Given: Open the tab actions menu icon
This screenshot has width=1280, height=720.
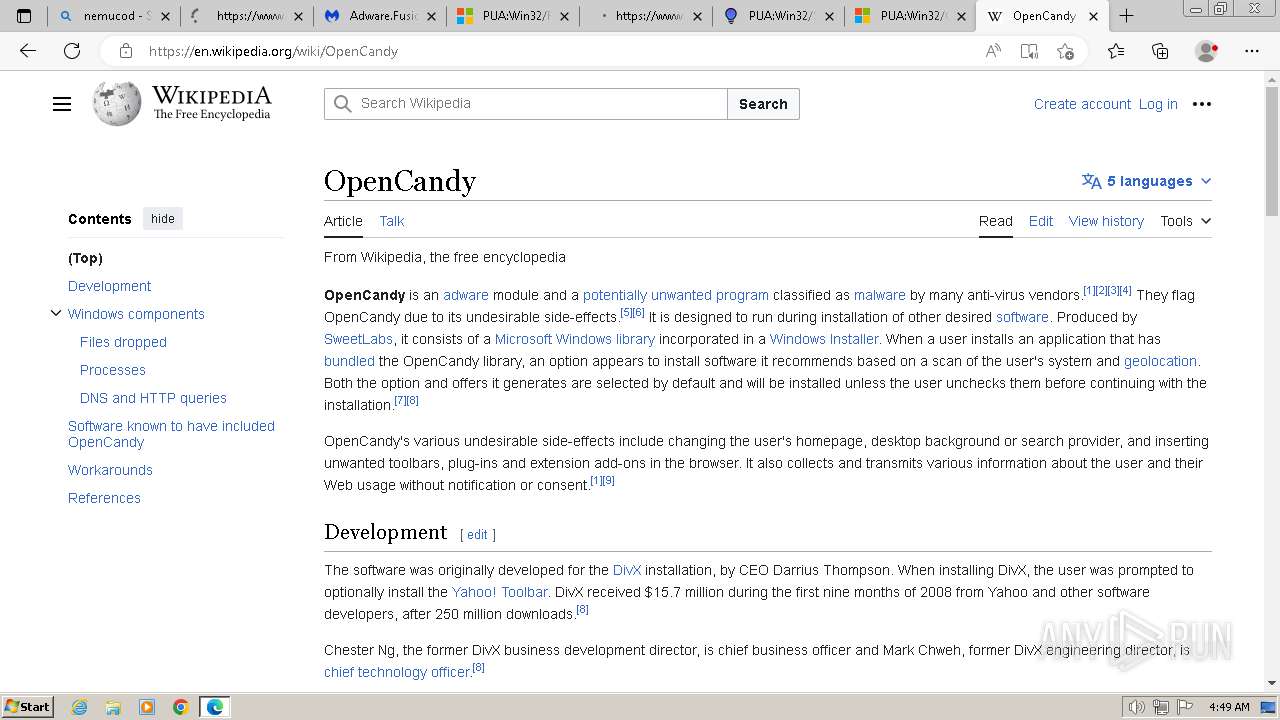Looking at the screenshot, I should pyautogui.click(x=24, y=16).
